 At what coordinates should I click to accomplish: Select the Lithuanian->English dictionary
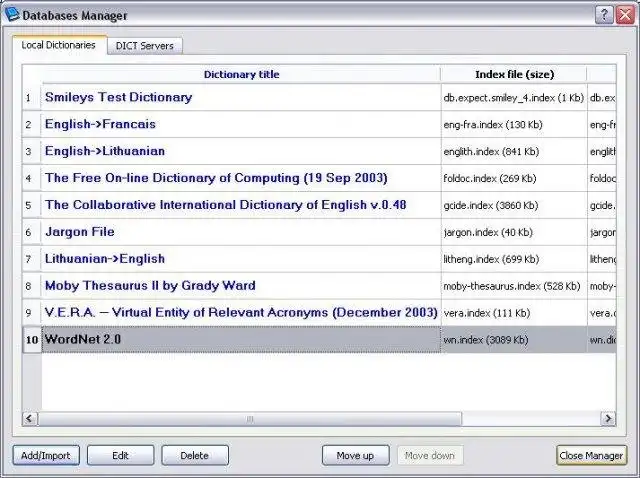coord(241,259)
